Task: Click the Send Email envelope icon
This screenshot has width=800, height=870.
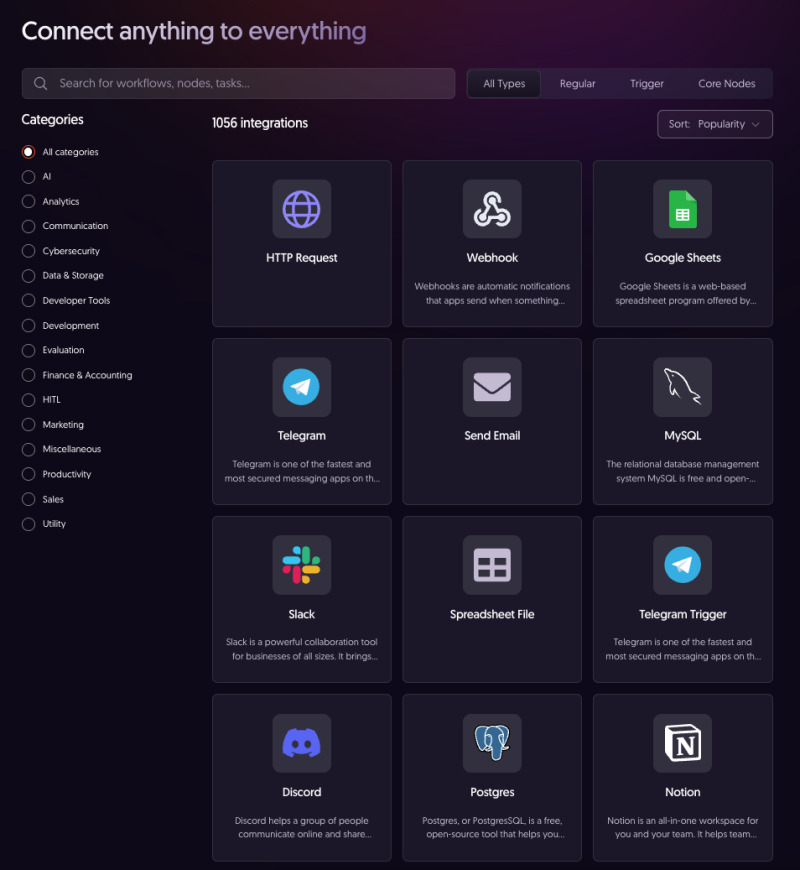Action: pyautogui.click(x=492, y=387)
